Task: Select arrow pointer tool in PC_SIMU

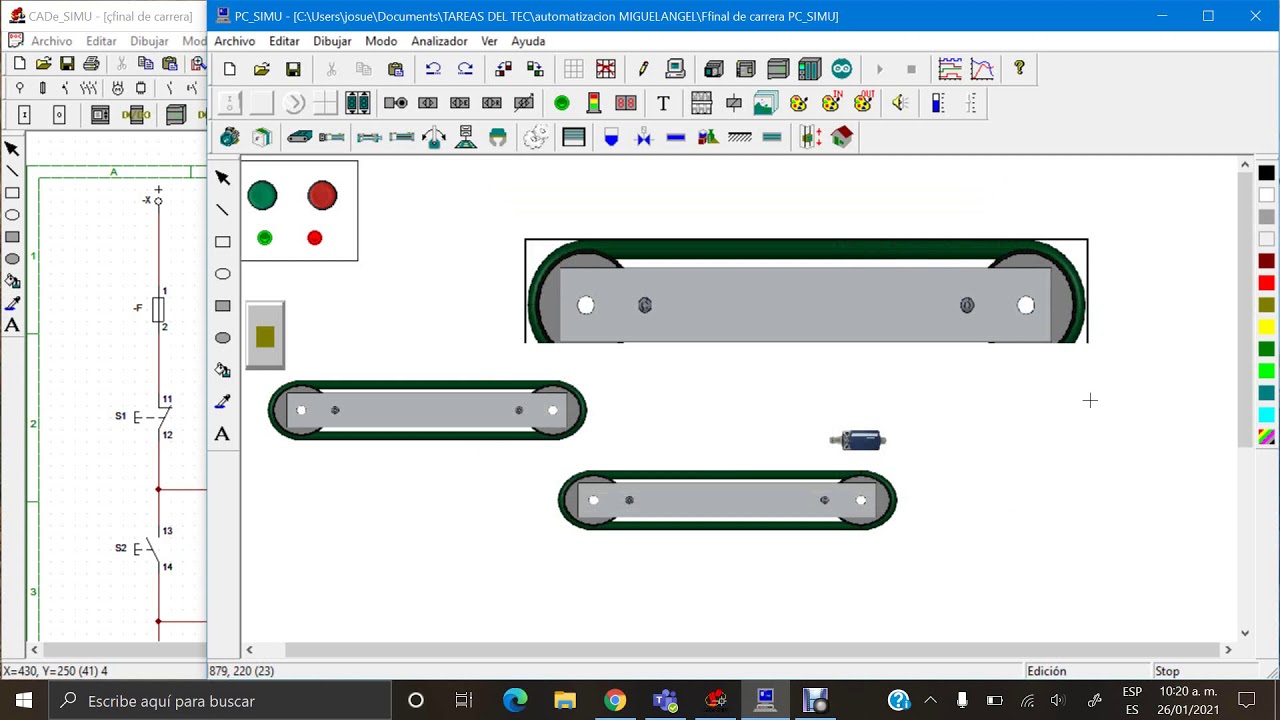Action: (x=223, y=178)
